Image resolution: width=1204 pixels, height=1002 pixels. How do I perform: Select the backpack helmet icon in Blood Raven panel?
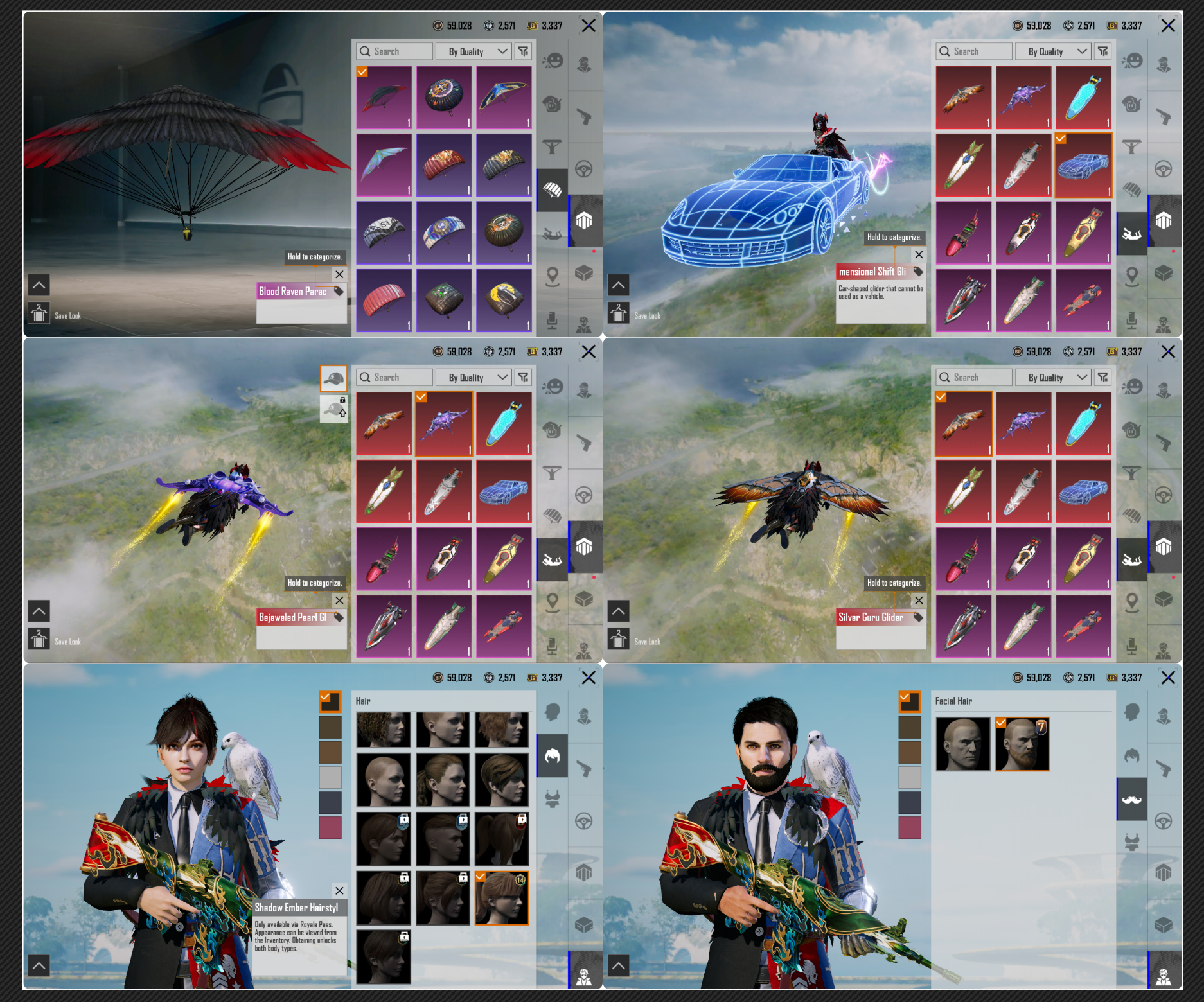coord(553,103)
